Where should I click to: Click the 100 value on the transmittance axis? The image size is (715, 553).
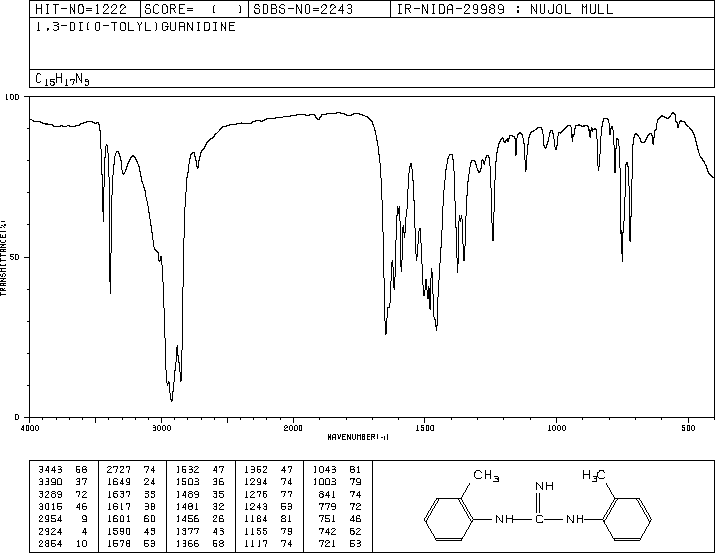[12, 97]
